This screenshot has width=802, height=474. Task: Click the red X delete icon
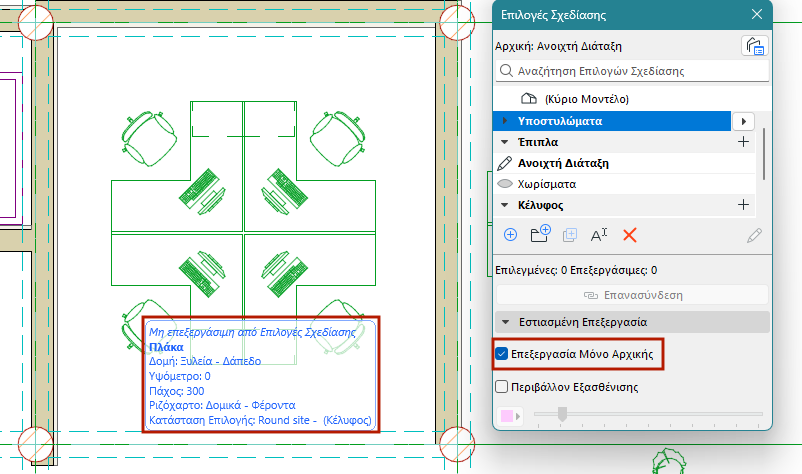click(630, 235)
